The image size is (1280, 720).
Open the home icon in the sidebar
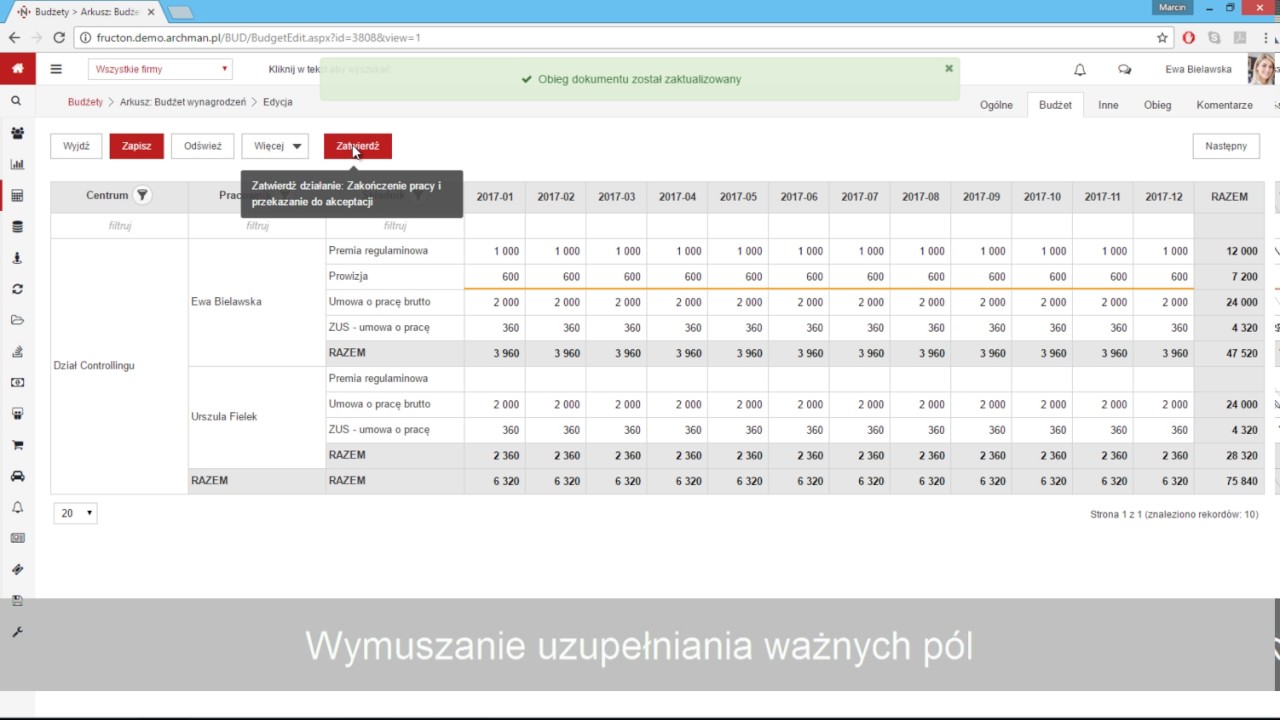pyautogui.click(x=17, y=69)
